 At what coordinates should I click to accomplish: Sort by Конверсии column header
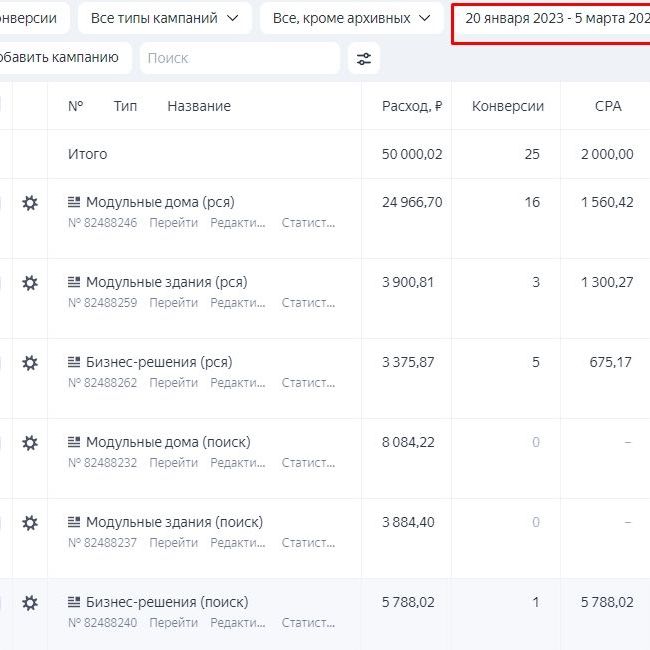(507, 106)
